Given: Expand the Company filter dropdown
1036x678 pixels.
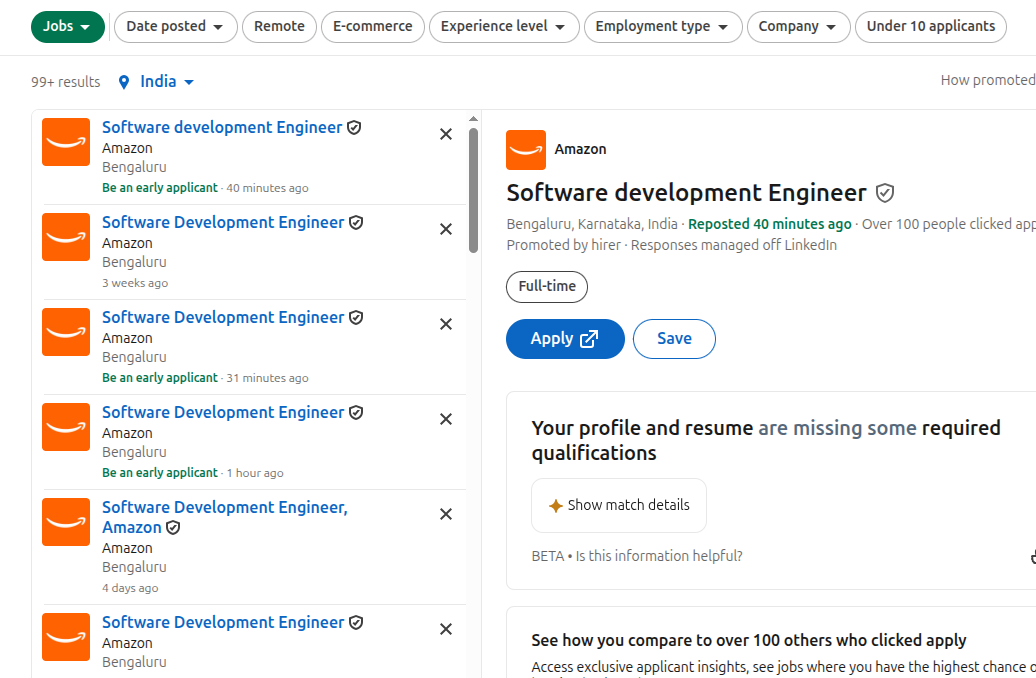Looking at the screenshot, I should tap(798, 26).
